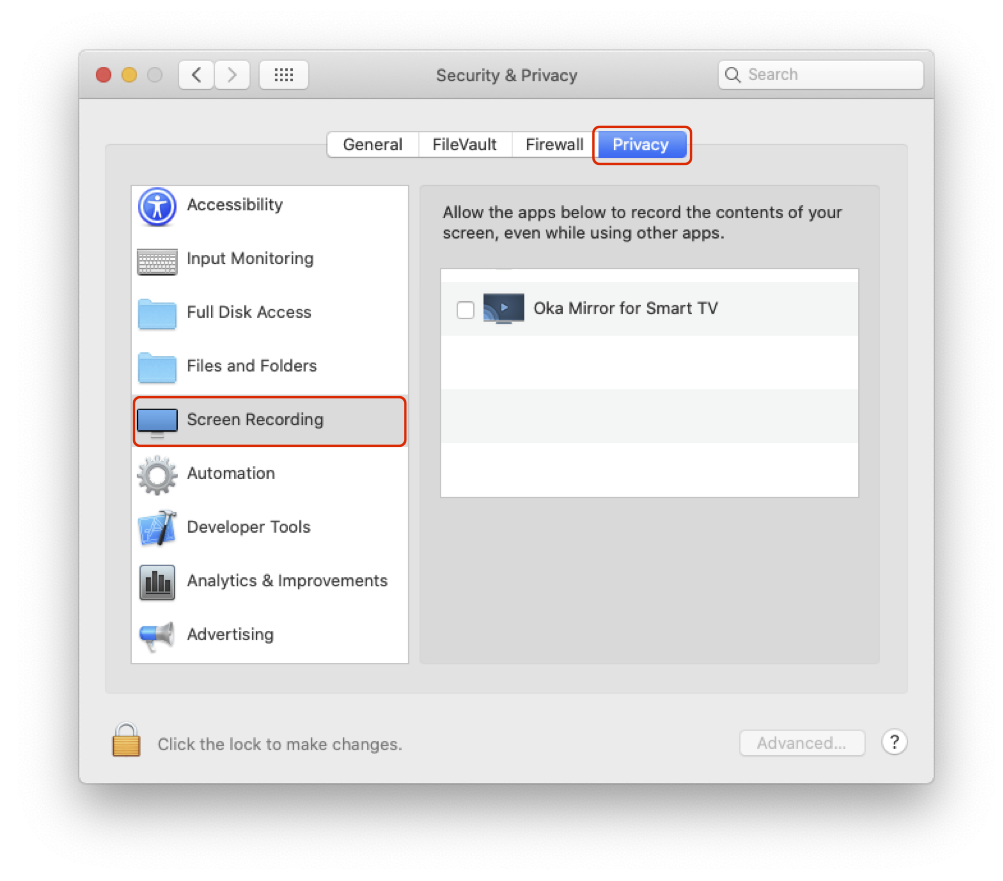Select the Firewall tab
The height and width of the screenshot is (881, 1003).
pyautogui.click(x=552, y=144)
